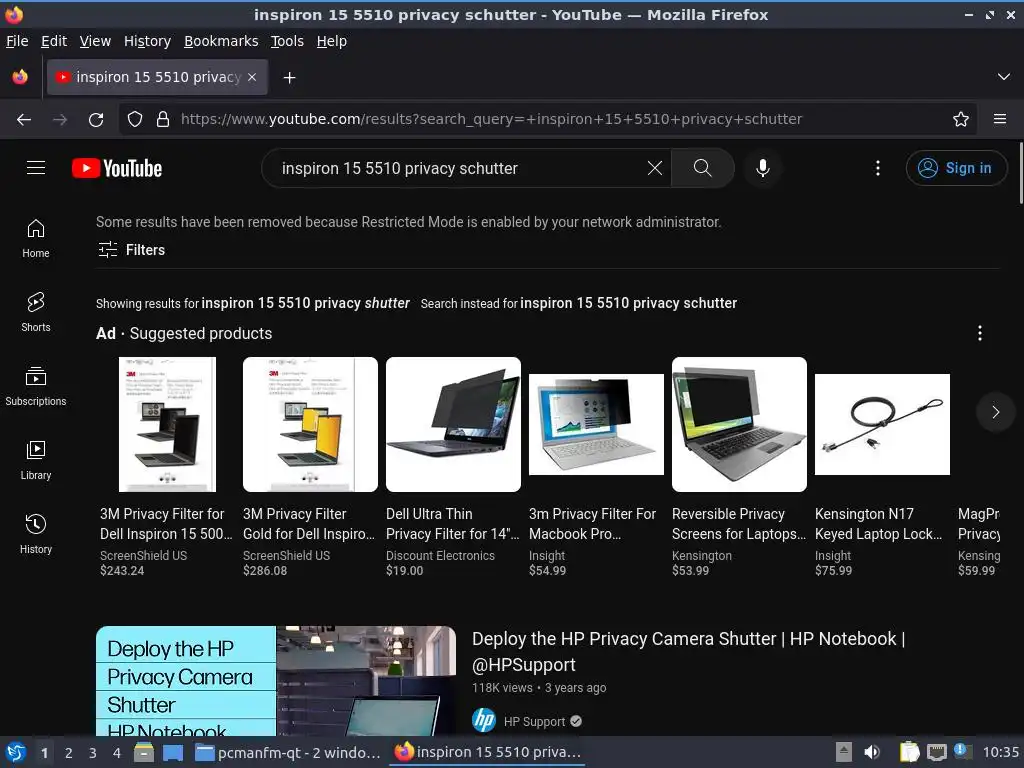
Task: Open the LXQt start menu icon
Action: click(x=16, y=752)
